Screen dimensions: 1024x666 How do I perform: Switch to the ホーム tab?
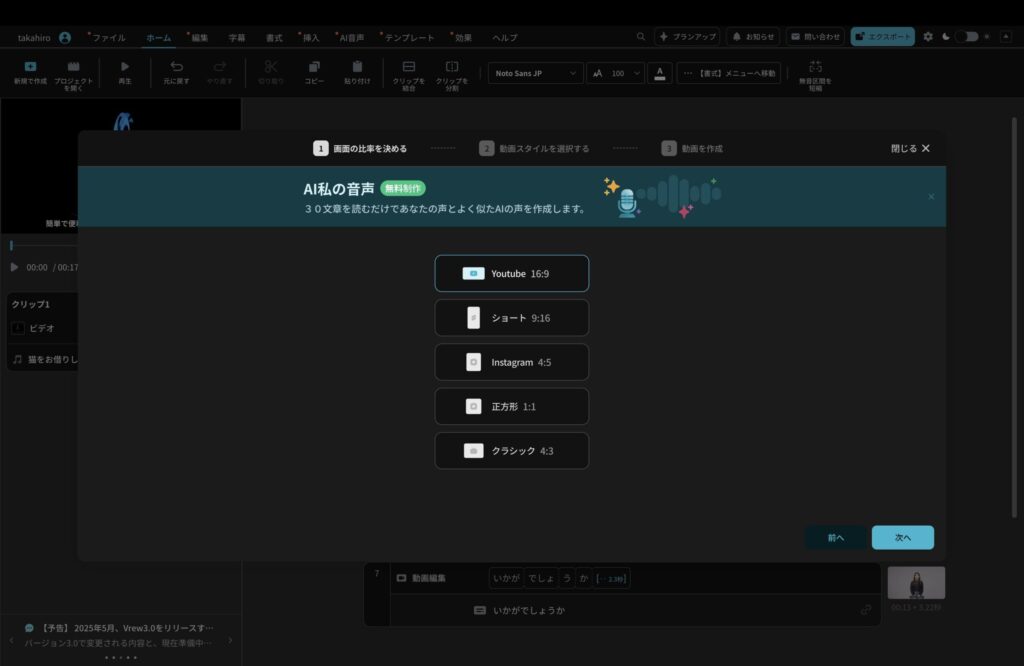[x=158, y=38]
